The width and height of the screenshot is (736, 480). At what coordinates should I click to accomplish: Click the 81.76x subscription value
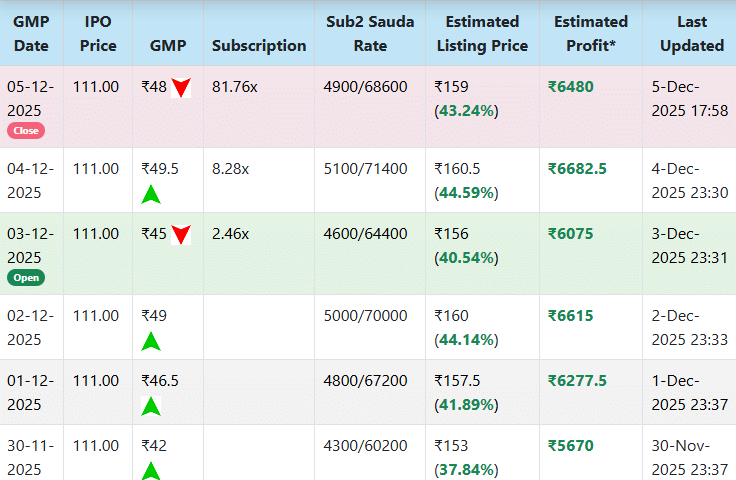[235, 87]
